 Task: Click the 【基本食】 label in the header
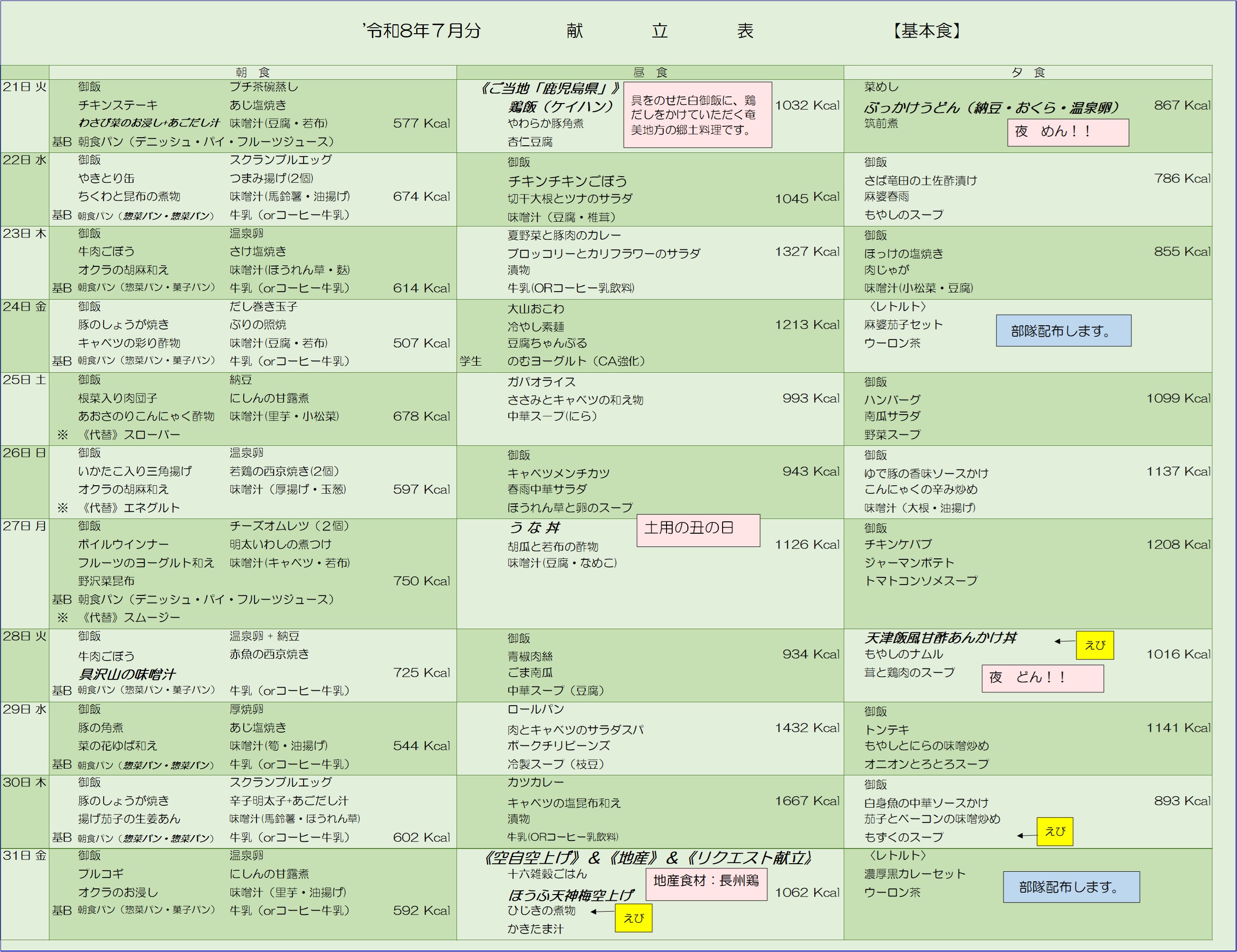click(927, 30)
